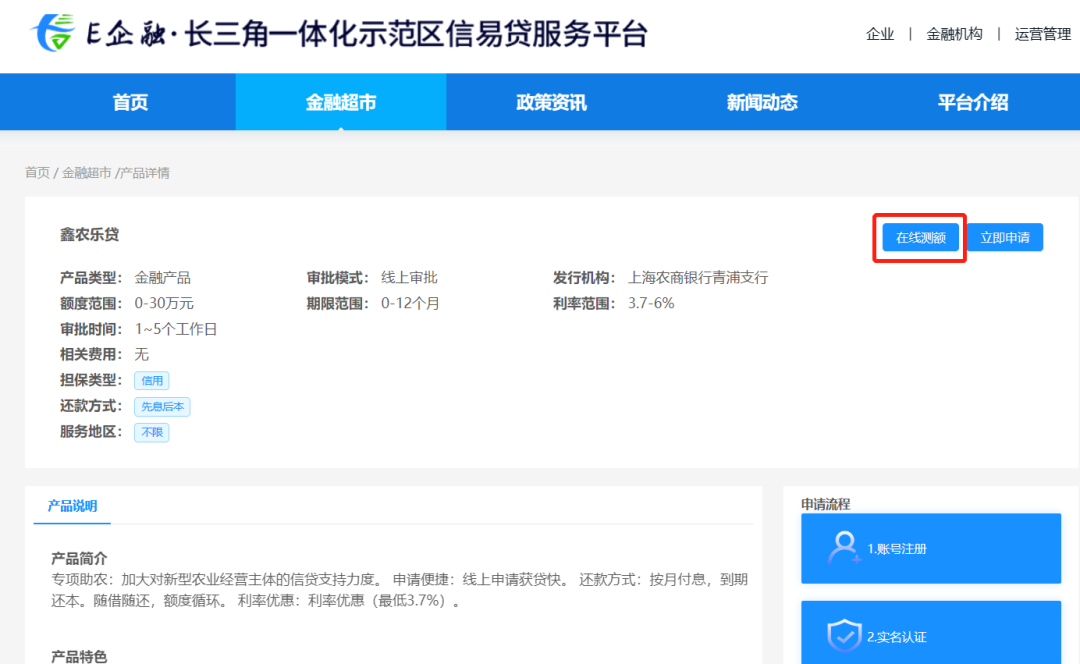1080x664 pixels.
Task: Open the 新闻动态 navigation tab
Action: click(x=762, y=102)
